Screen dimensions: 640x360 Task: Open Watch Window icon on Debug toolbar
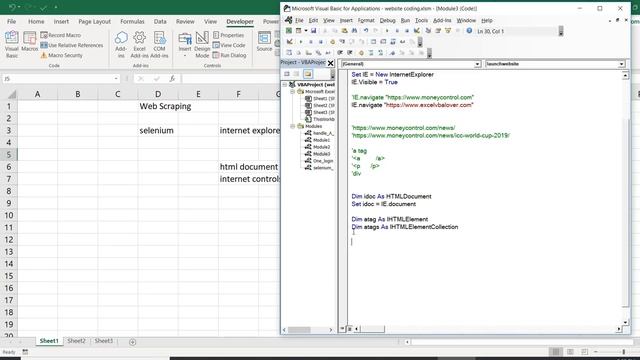coord(393,42)
